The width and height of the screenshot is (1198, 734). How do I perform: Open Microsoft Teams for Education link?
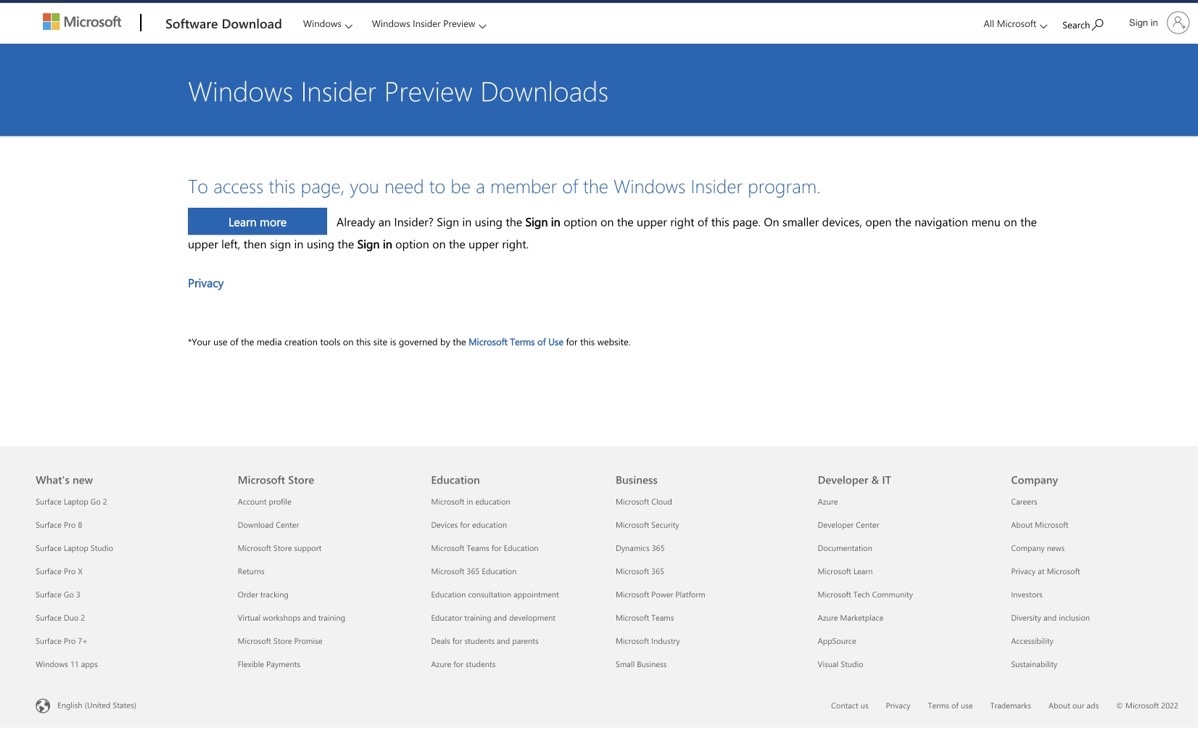pyautogui.click(x=484, y=548)
